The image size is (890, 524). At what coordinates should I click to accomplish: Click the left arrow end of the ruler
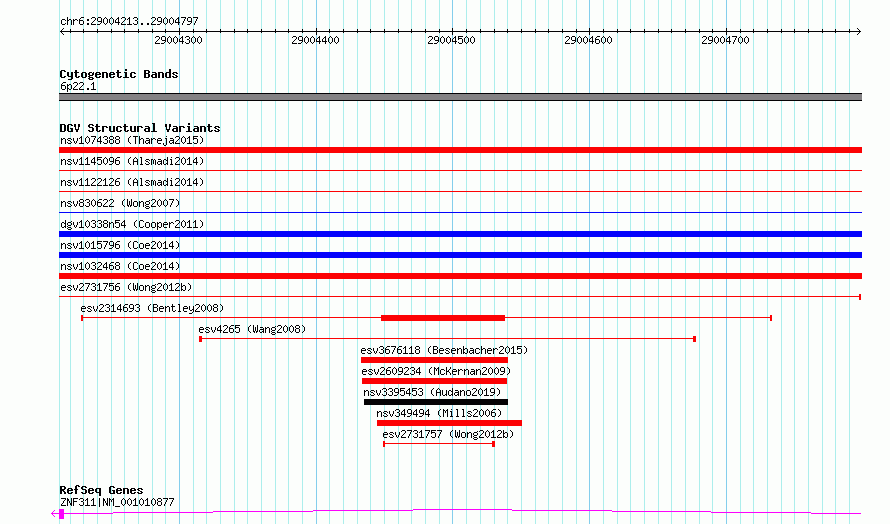point(62,32)
